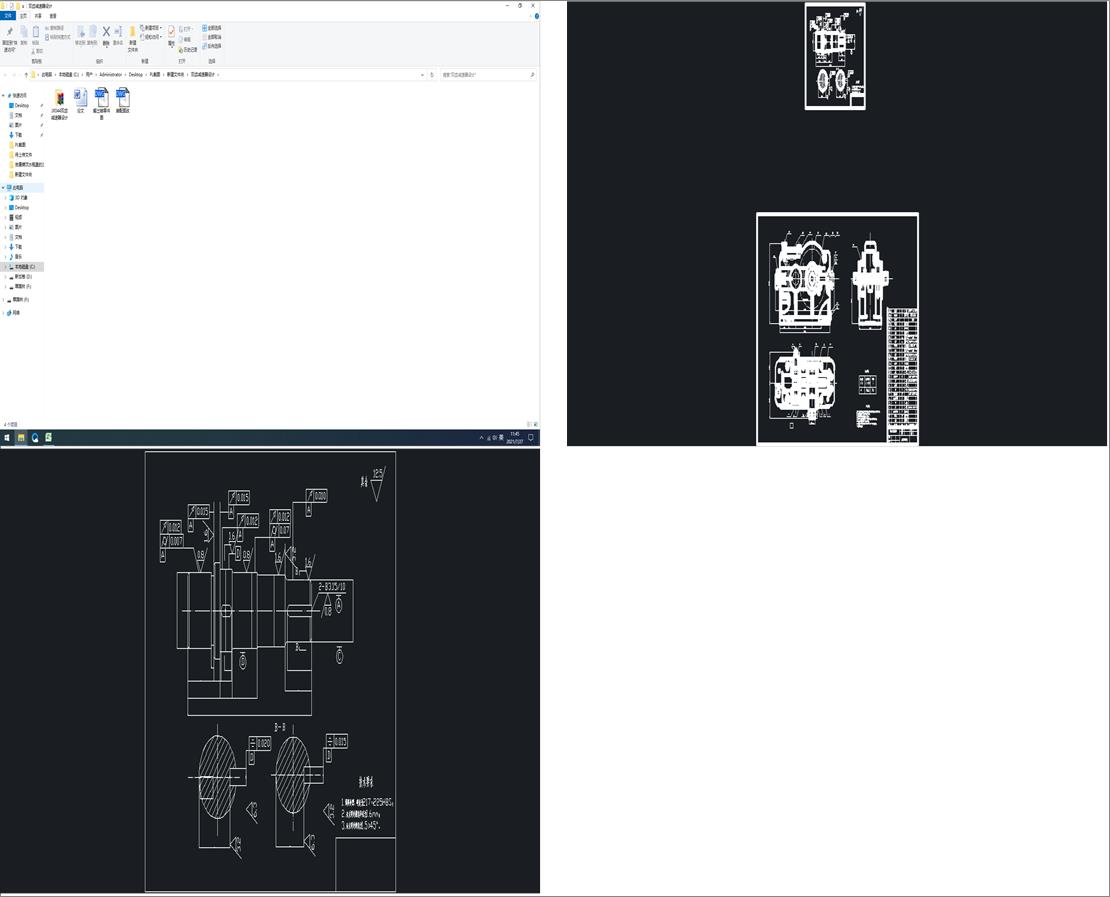This screenshot has width=1110, height=897.
Task: Click the Cut scissors item in the ribbon
Action: click(x=38, y=51)
